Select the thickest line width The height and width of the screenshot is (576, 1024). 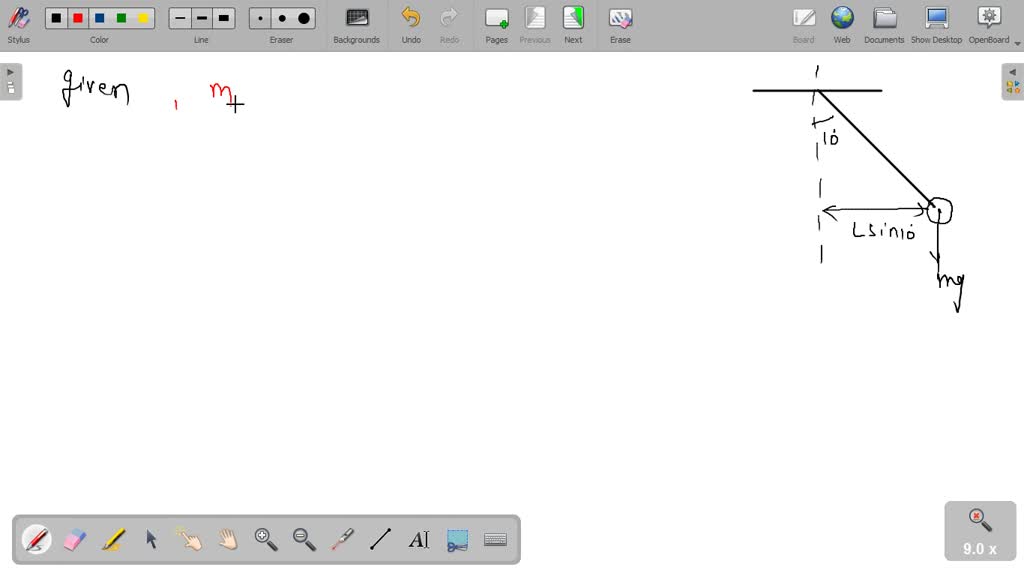click(224, 18)
